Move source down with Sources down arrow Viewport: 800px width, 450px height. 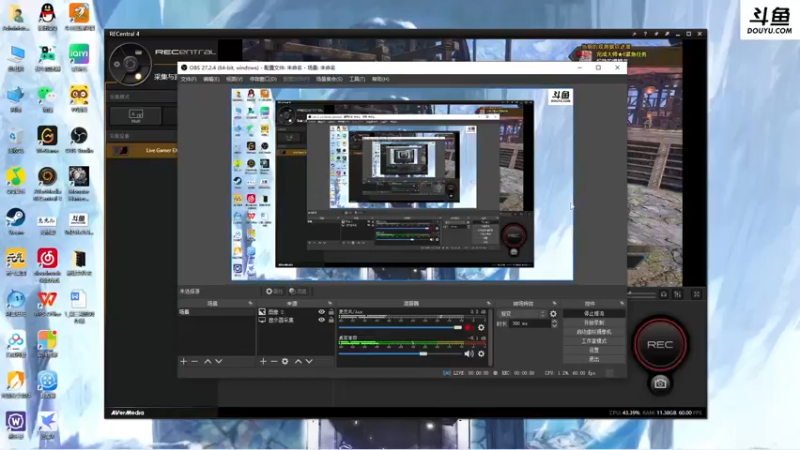pyautogui.click(x=309, y=361)
